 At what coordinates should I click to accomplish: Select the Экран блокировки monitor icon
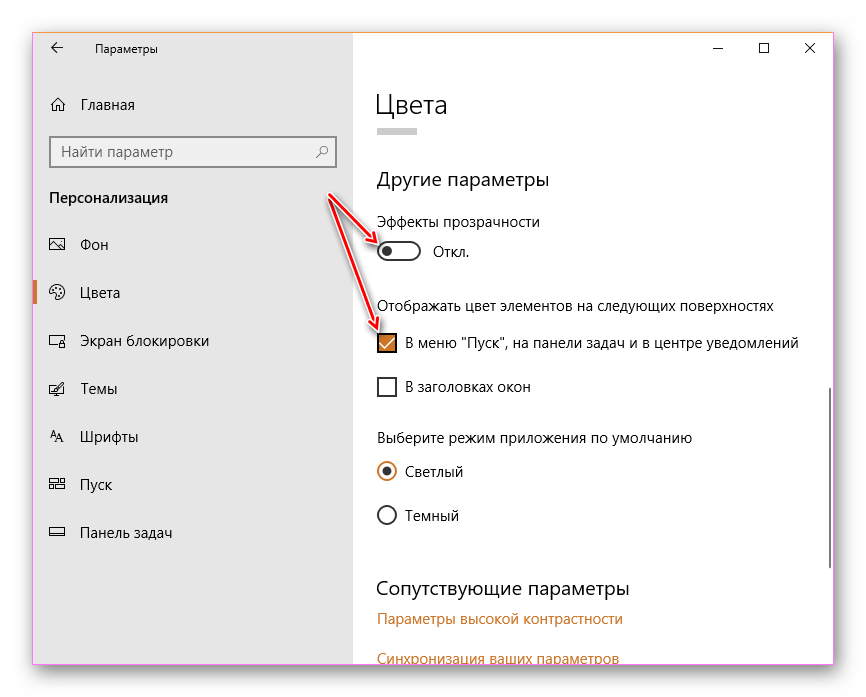coord(57,341)
